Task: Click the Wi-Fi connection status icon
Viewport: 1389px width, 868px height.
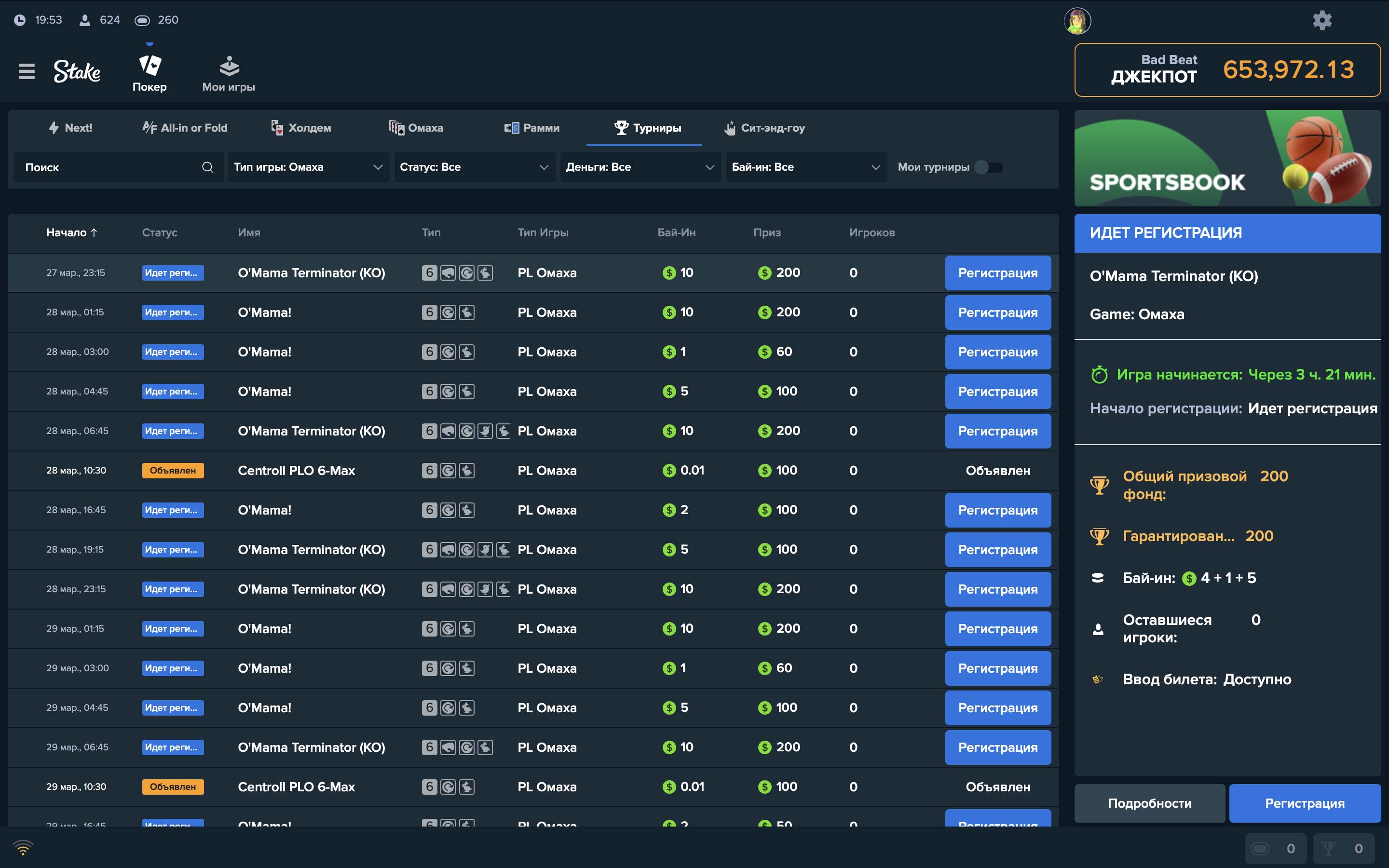Action: pos(23,847)
